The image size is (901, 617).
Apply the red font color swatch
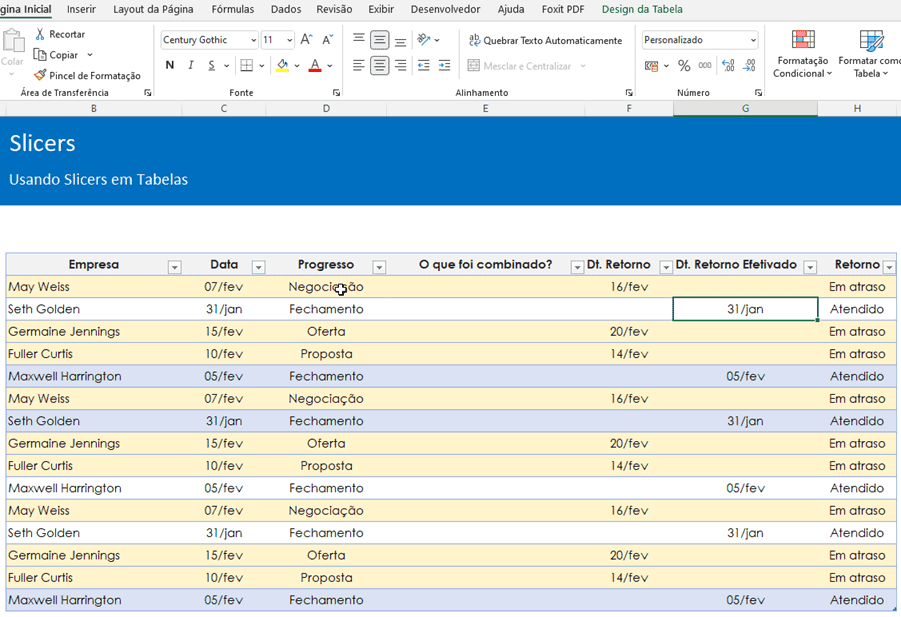pyautogui.click(x=315, y=66)
